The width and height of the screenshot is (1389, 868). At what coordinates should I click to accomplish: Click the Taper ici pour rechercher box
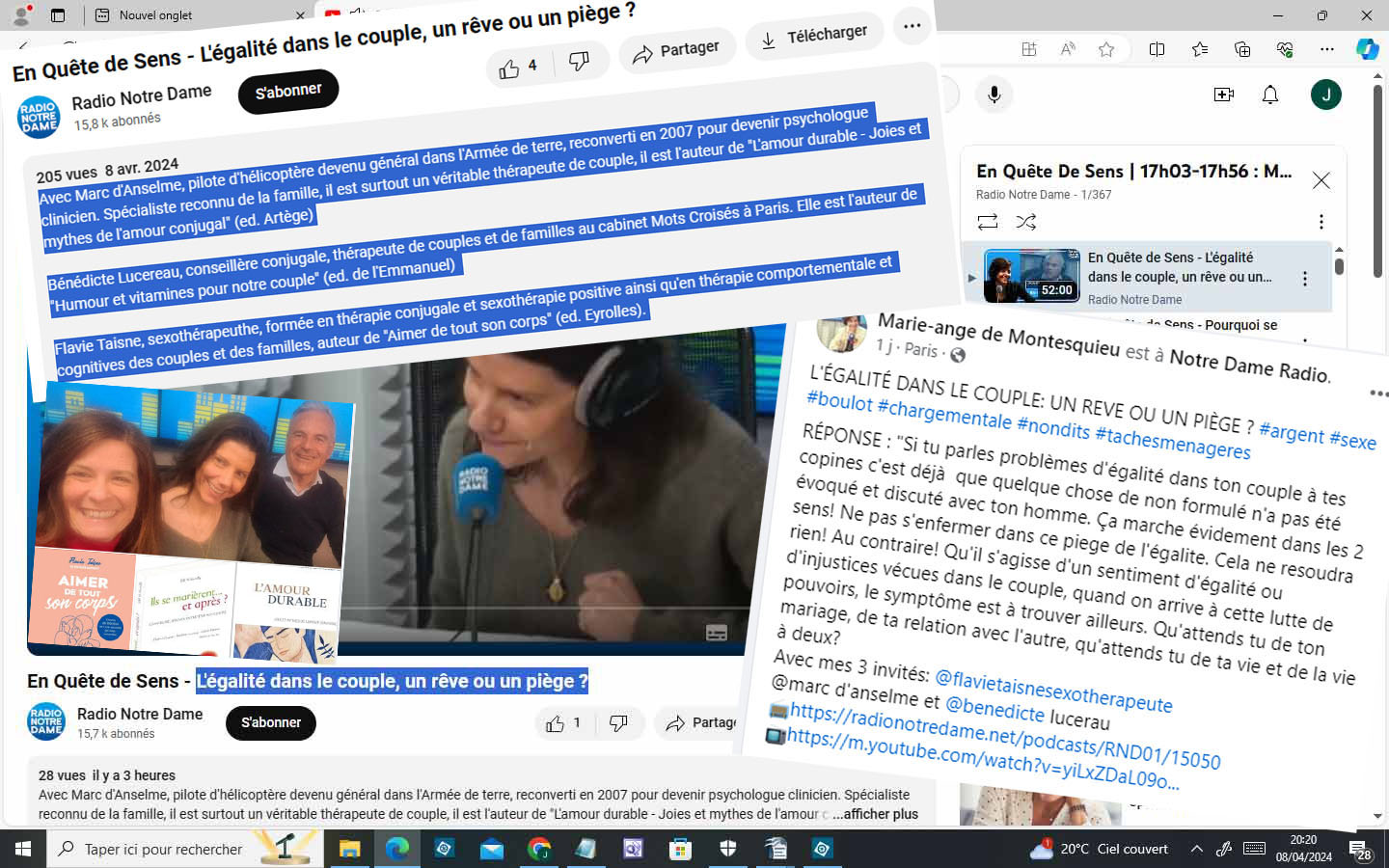pyautogui.click(x=183, y=849)
